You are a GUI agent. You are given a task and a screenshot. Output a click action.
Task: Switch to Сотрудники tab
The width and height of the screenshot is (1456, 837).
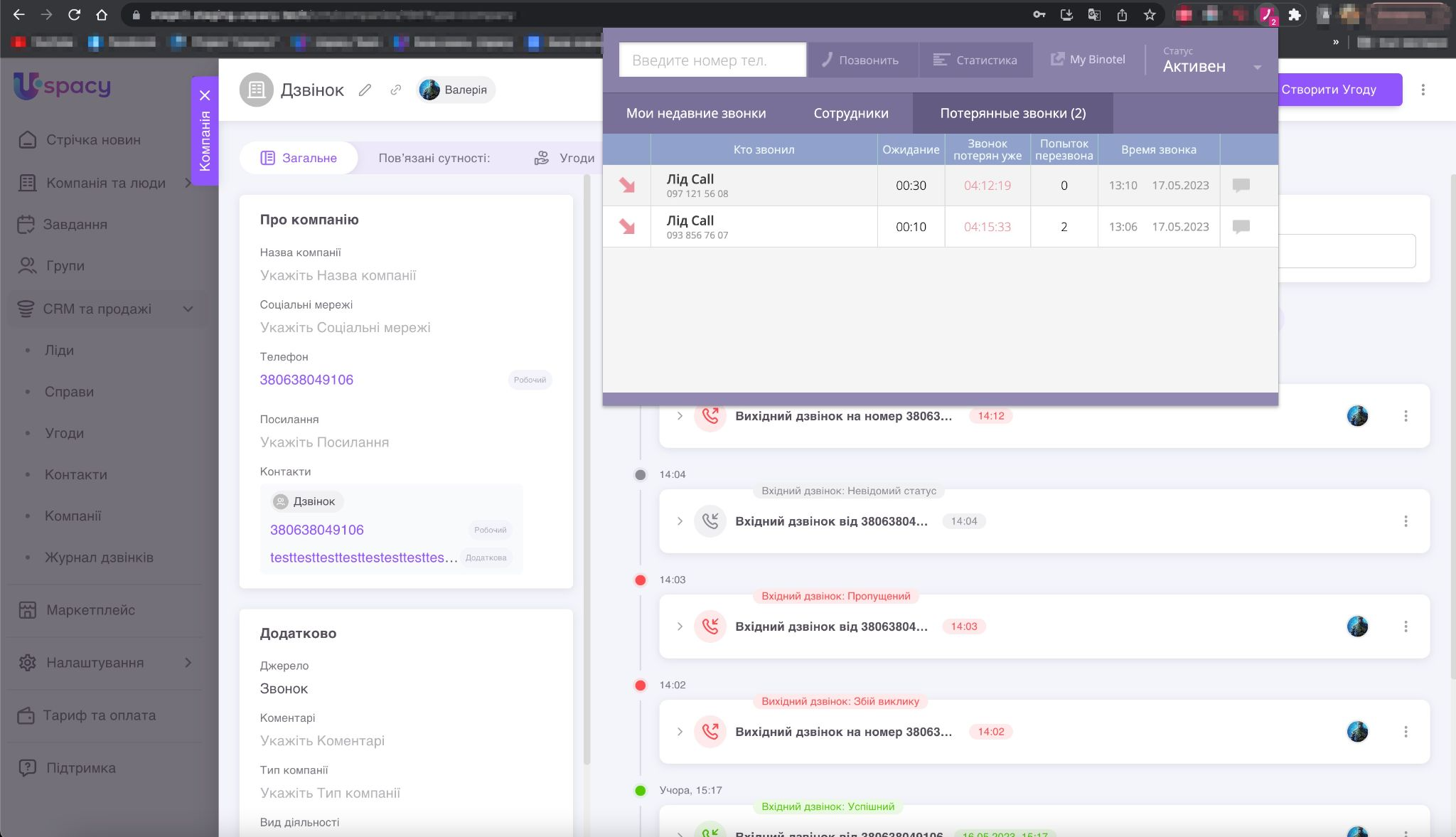click(x=850, y=113)
